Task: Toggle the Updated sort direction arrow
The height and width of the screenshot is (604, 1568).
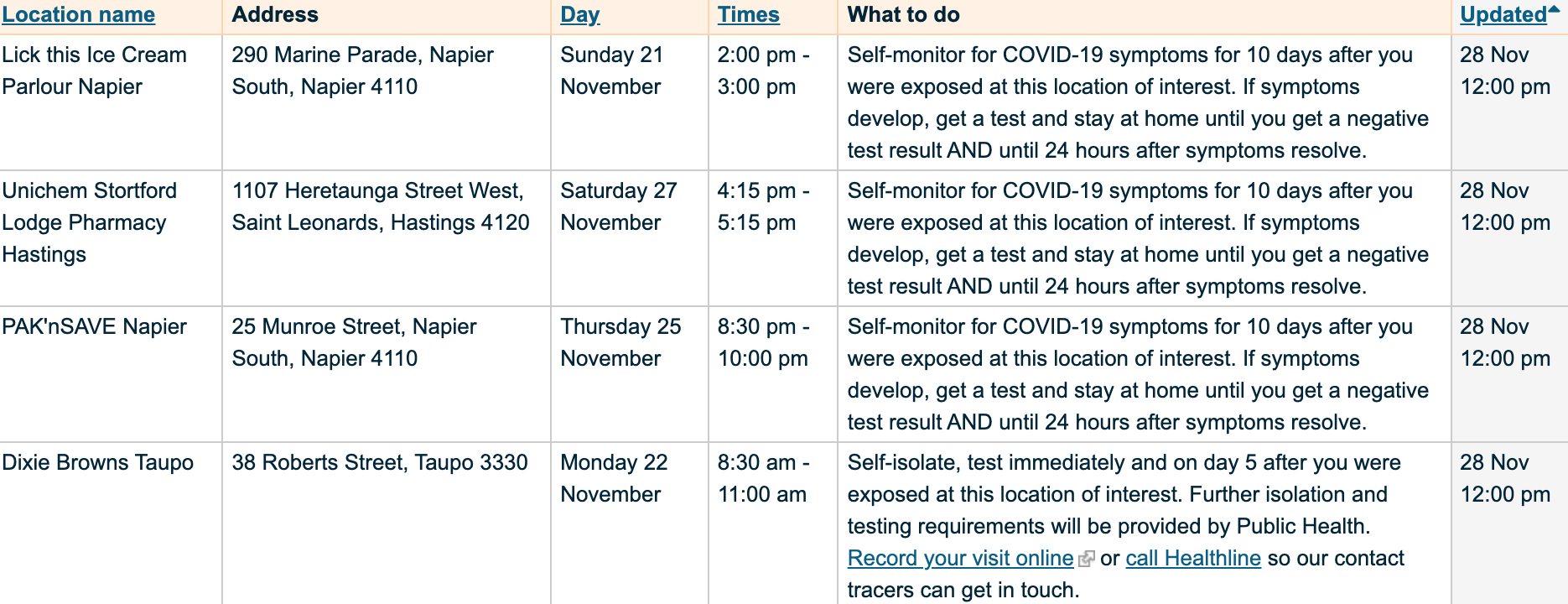Action: [1554, 9]
